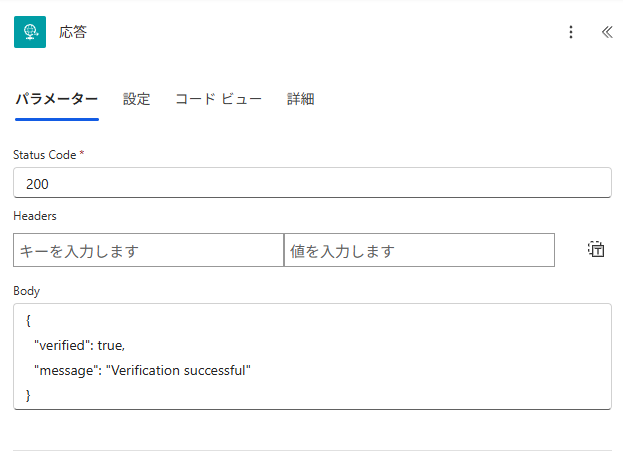Switch to the コード ビュー tab

[x=219, y=99]
